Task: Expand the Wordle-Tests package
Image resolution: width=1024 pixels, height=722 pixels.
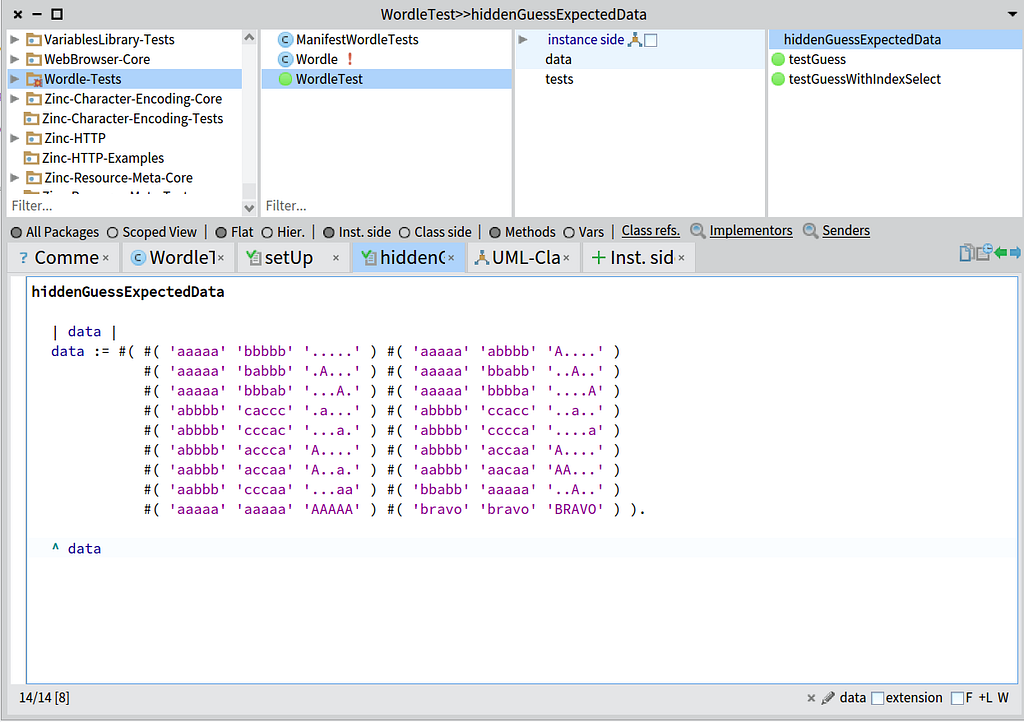Action: tap(14, 79)
